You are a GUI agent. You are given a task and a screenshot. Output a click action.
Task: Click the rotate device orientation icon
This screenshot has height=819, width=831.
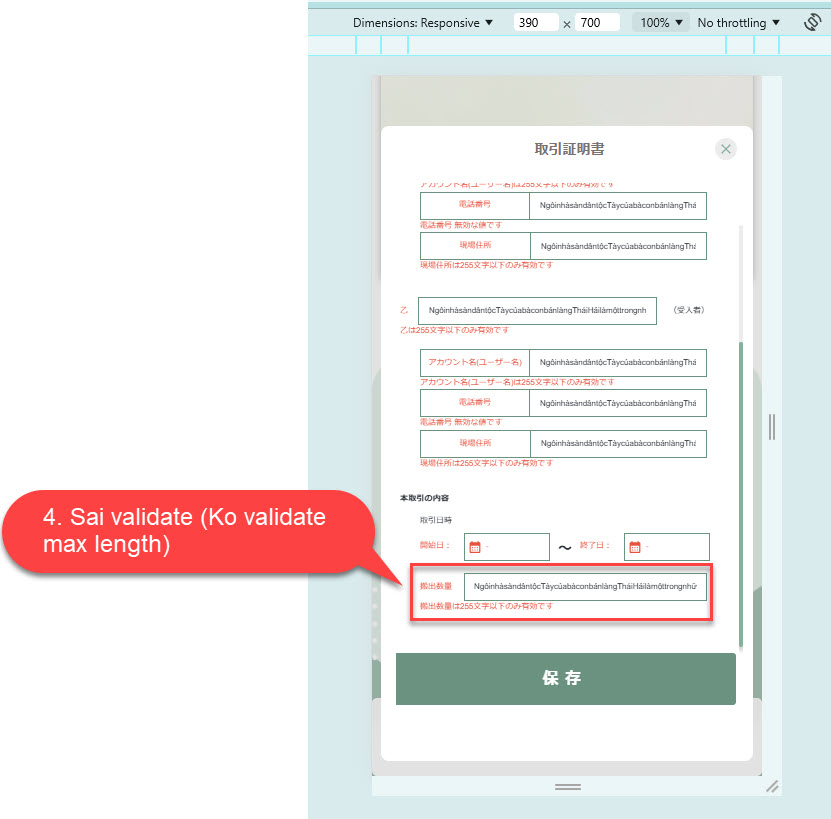pyautogui.click(x=812, y=22)
